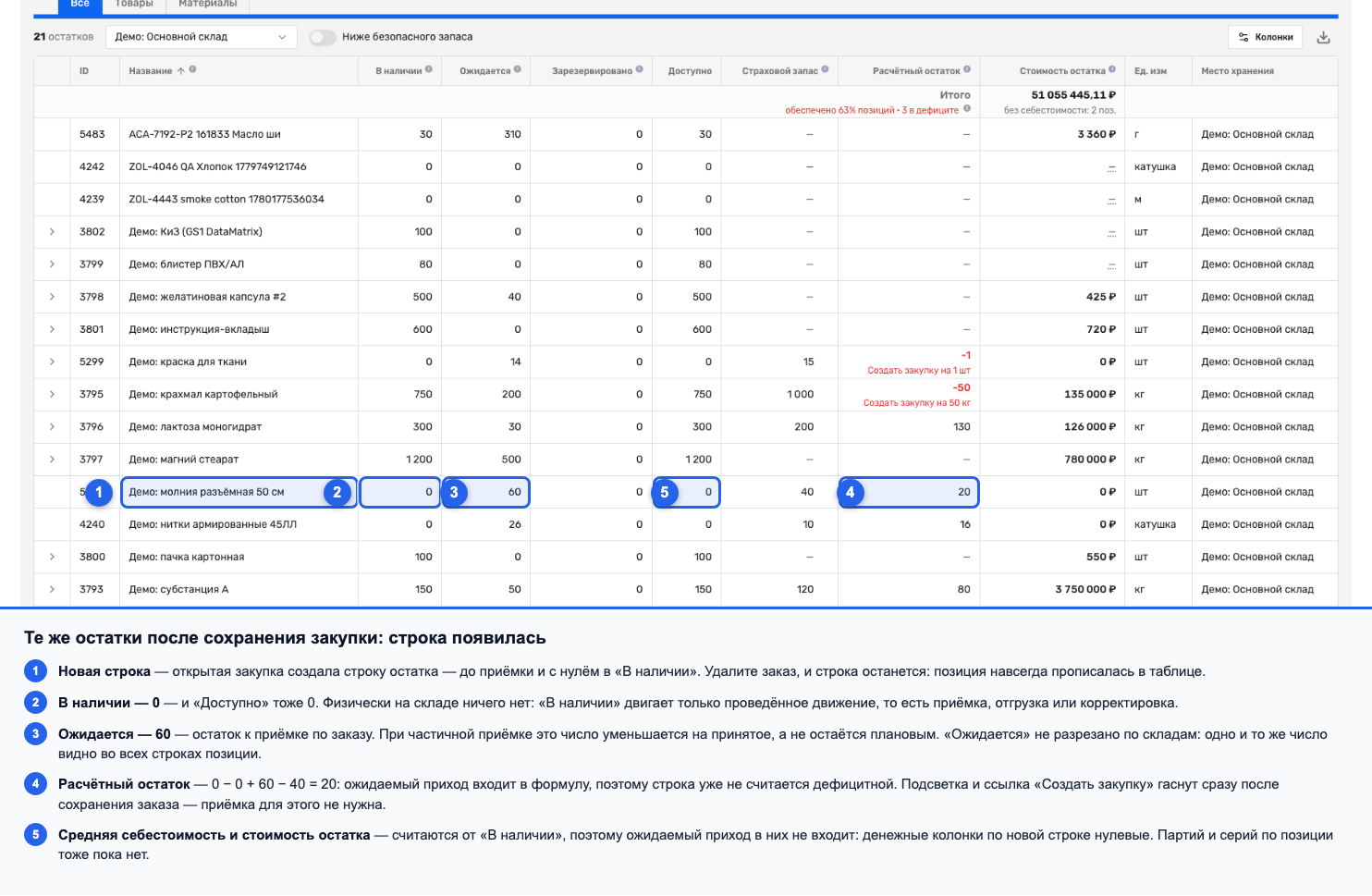Expand row Демо: субстанция А
1372x896 pixels.
click(52, 590)
